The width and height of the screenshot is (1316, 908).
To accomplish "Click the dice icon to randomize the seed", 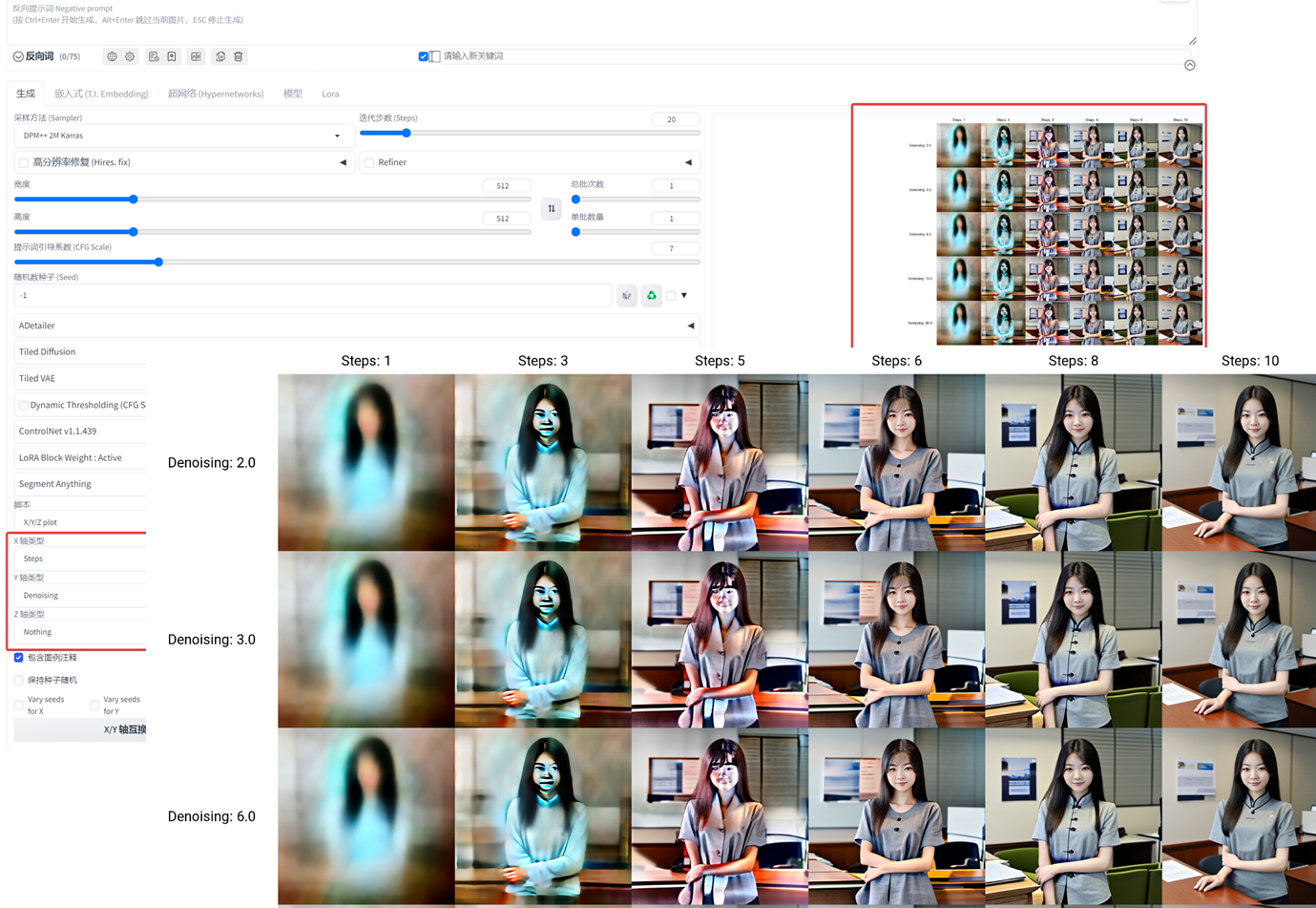I will pos(627,296).
